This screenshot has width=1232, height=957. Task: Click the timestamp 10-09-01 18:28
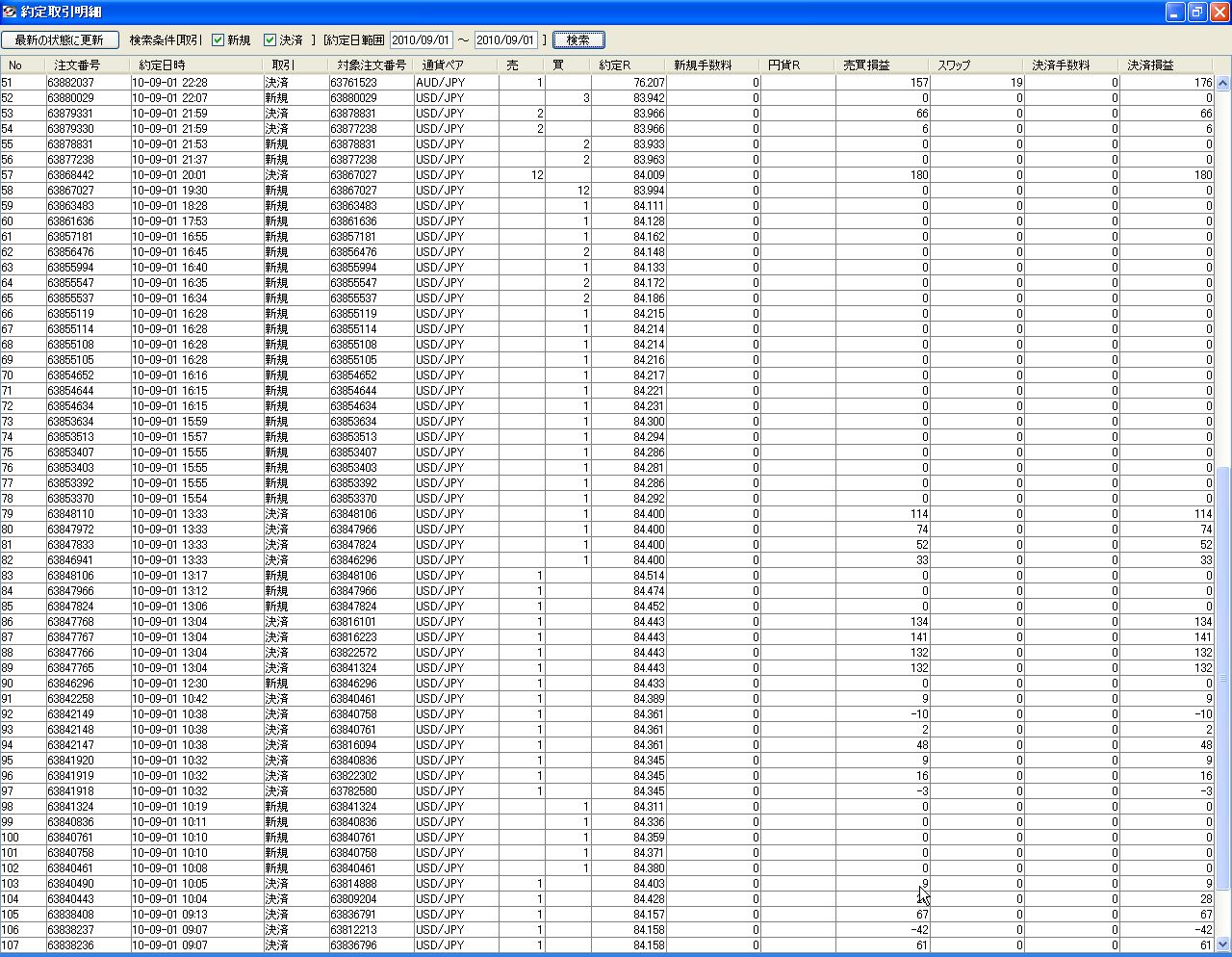169,206
